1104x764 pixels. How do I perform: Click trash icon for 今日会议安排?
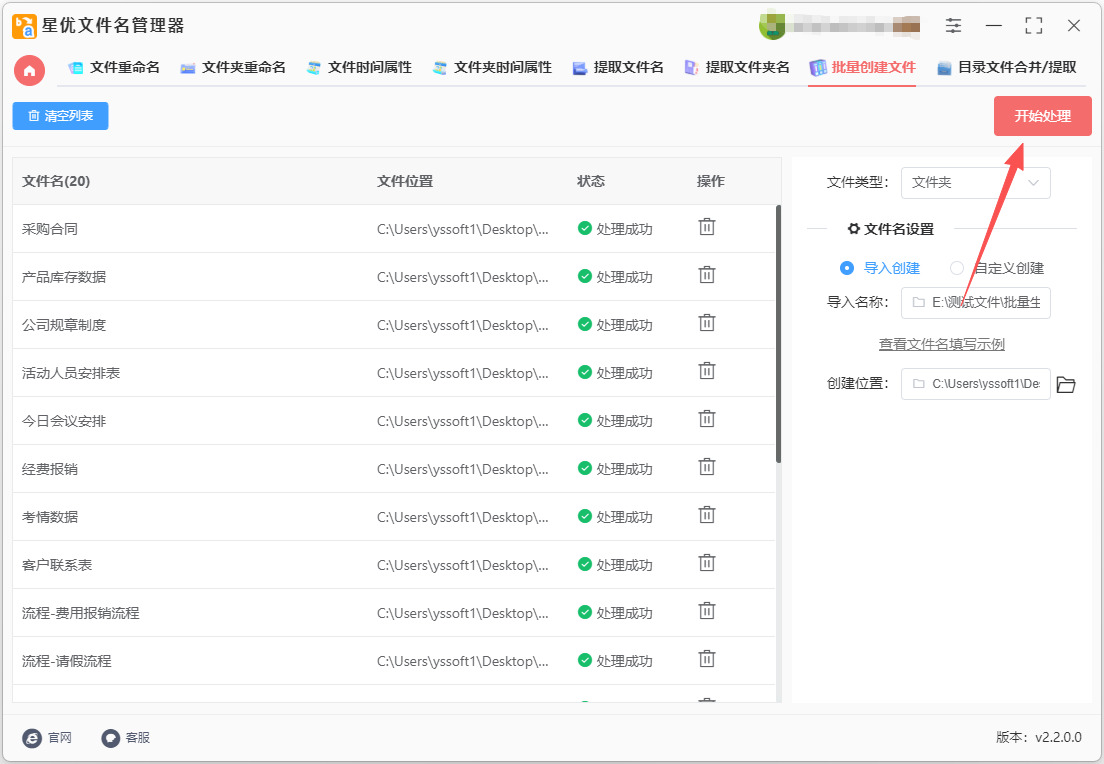pyautogui.click(x=707, y=419)
